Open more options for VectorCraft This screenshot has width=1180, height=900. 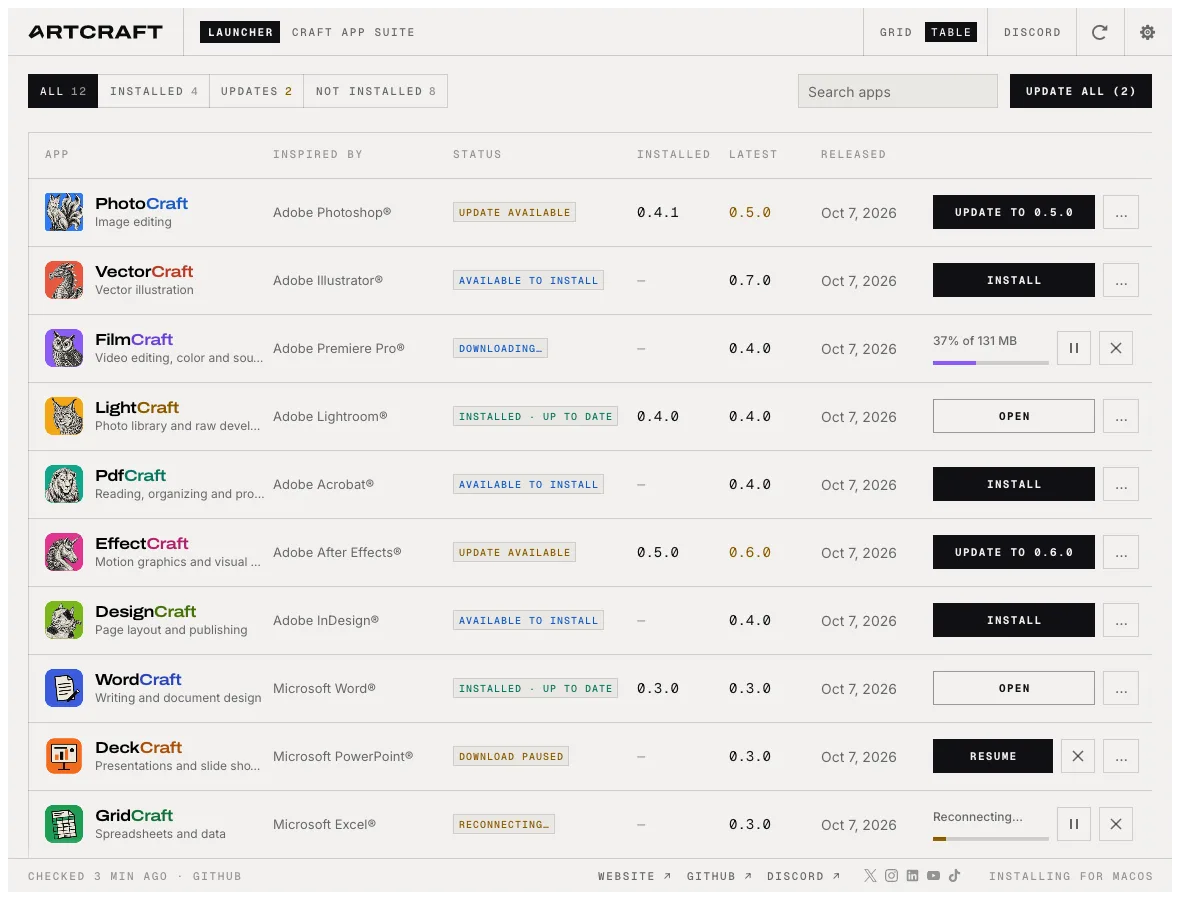click(x=1121, y=280)
